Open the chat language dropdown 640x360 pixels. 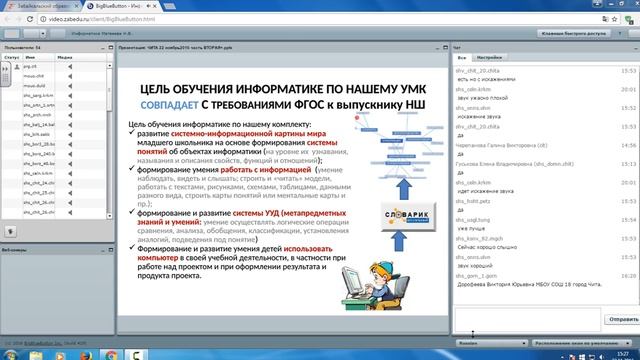pyautogui.click(x=492, y=343)
